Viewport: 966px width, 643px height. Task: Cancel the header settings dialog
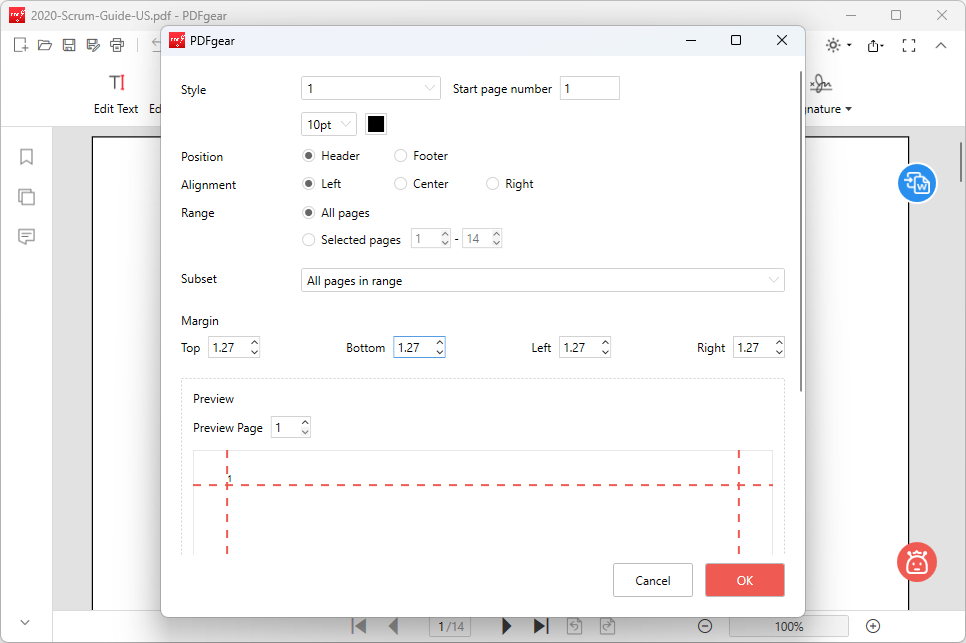click(652, 580)
